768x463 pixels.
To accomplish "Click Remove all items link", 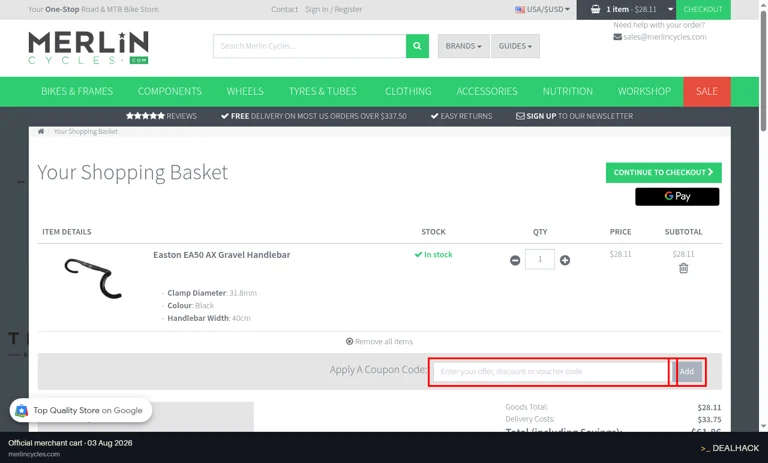I will [x=380, y=341].
